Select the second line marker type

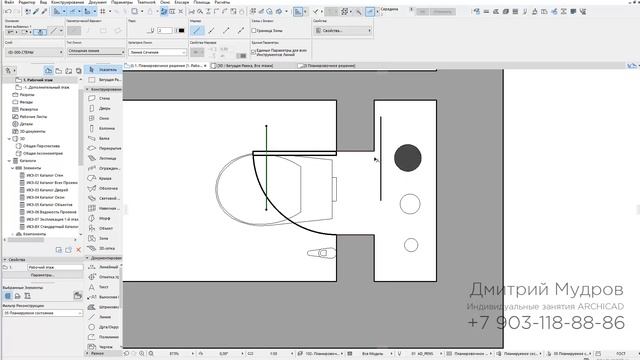(x=211, y=31)
